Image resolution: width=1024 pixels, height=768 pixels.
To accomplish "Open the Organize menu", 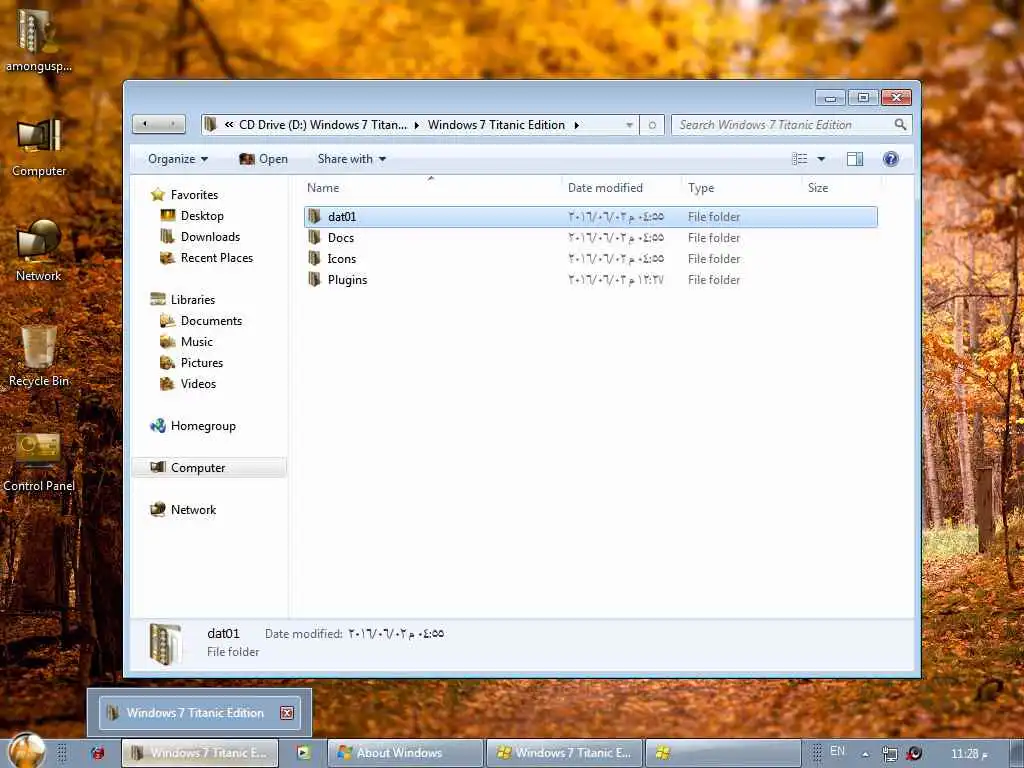I will [178, 159].
